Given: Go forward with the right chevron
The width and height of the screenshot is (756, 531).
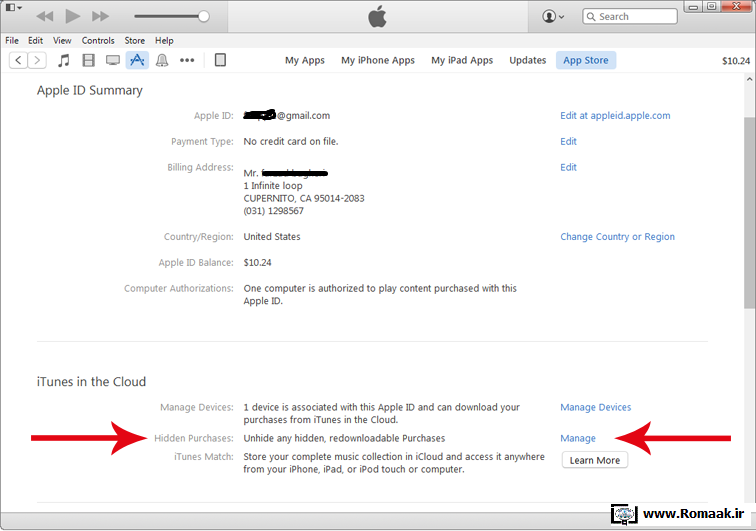Looking at the screenshot, I should point(37,60).
